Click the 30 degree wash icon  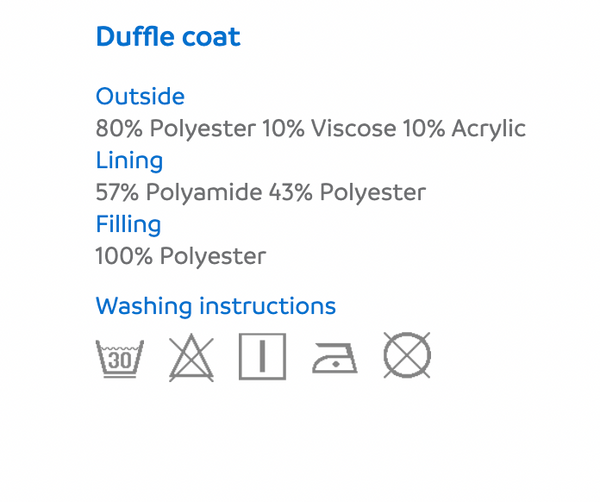tap(120, 359)
